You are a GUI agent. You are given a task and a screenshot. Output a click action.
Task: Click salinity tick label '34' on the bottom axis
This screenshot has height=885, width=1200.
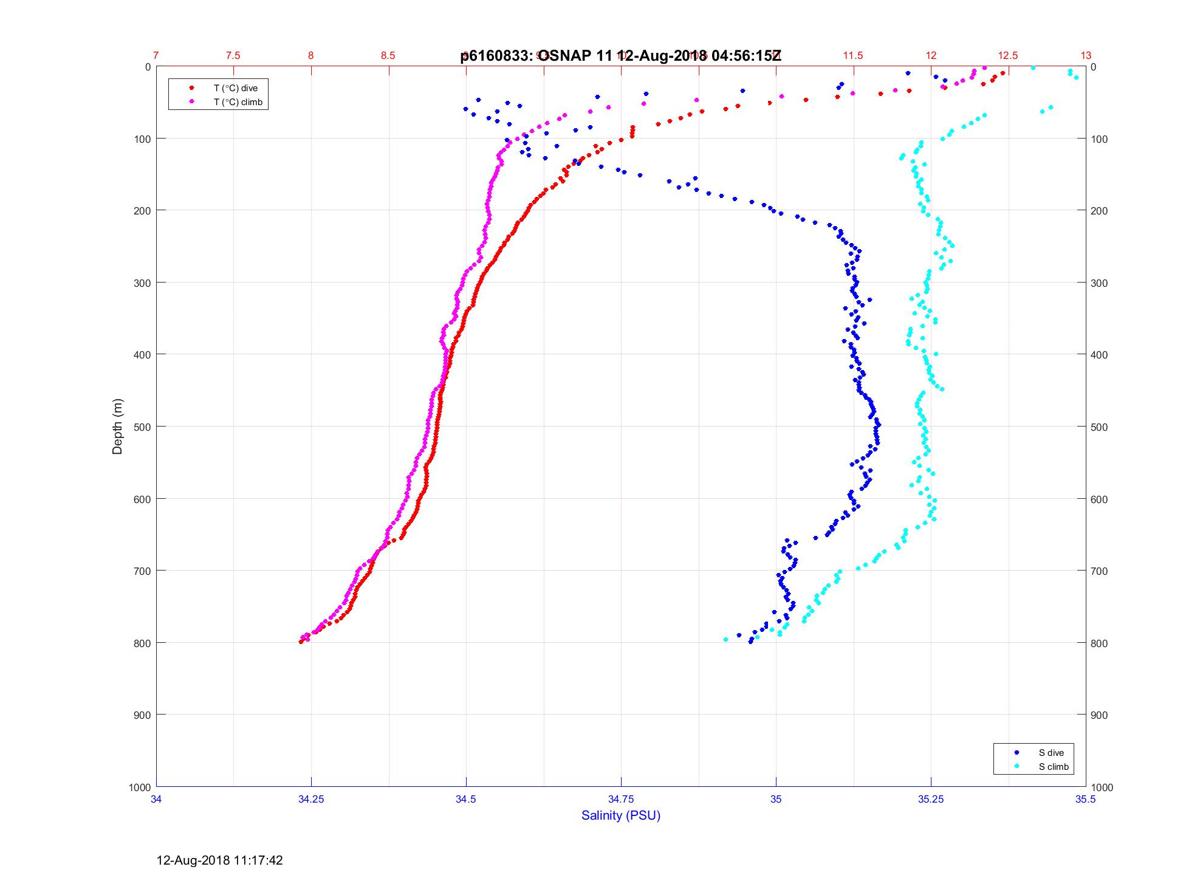157,799
